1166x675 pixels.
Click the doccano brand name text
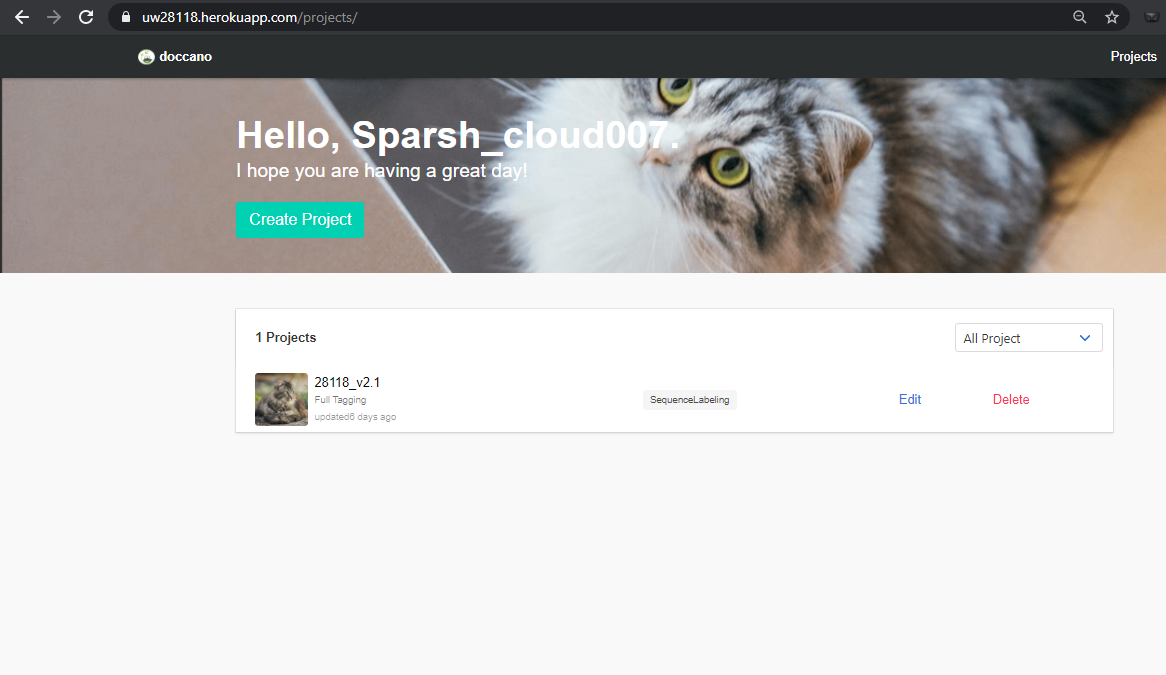(185, 57)
